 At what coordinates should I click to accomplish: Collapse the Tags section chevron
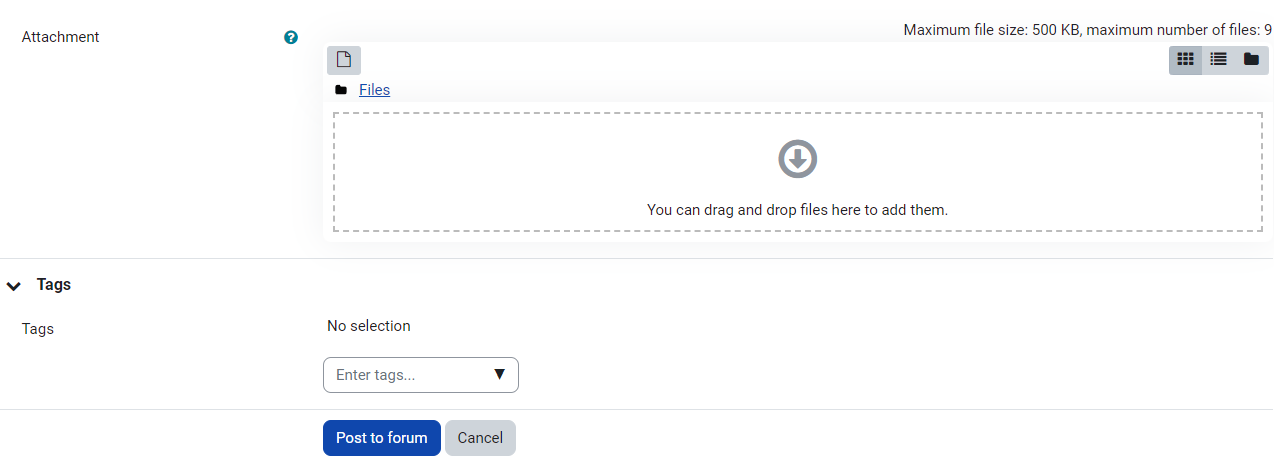(14, 285)
